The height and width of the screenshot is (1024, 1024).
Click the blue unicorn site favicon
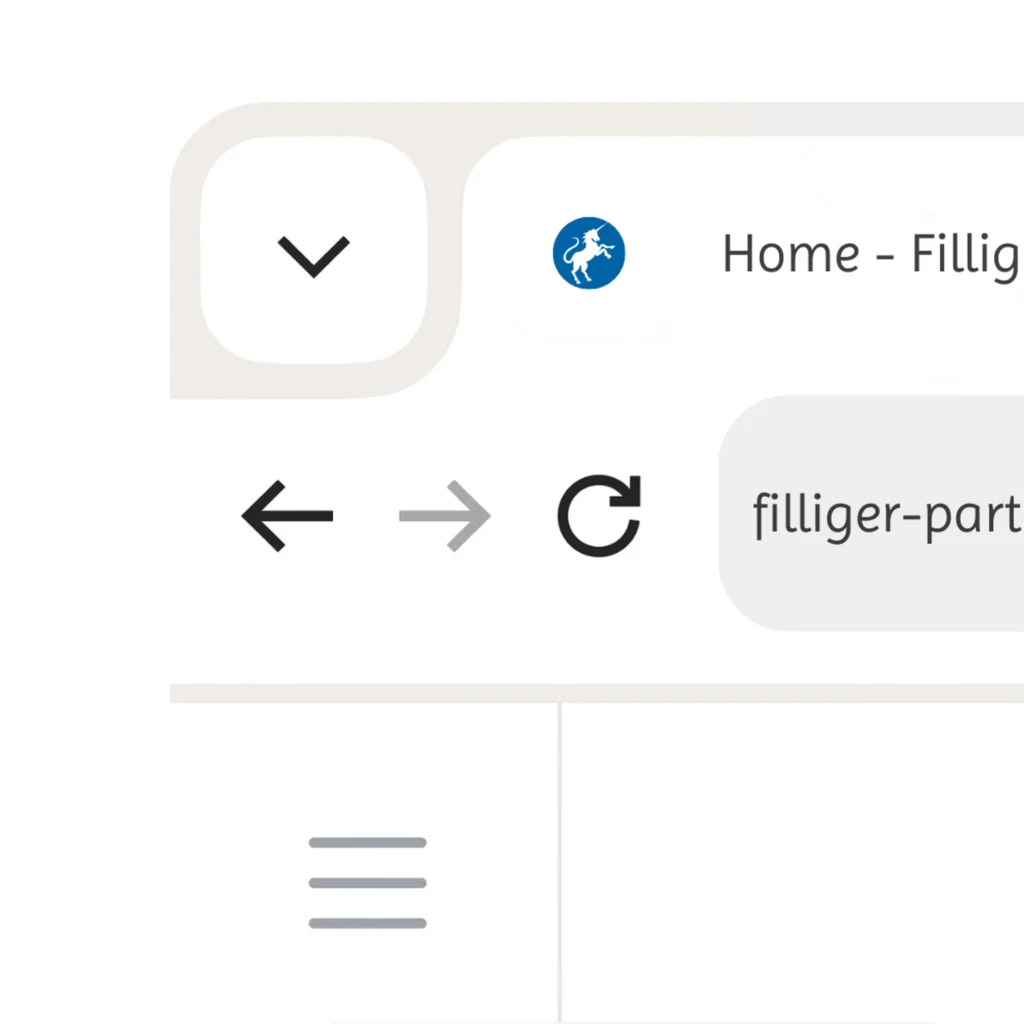coord(589,253)
